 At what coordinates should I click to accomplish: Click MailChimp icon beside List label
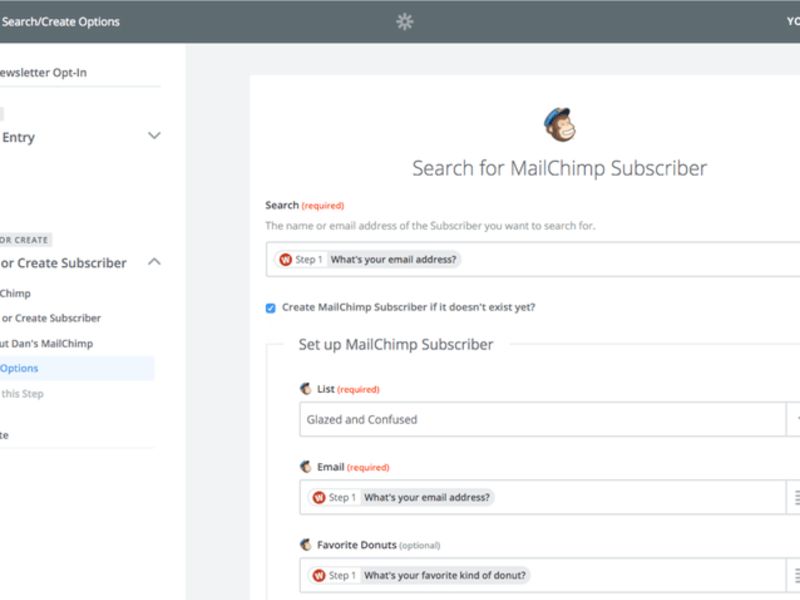tap(306, 389)
